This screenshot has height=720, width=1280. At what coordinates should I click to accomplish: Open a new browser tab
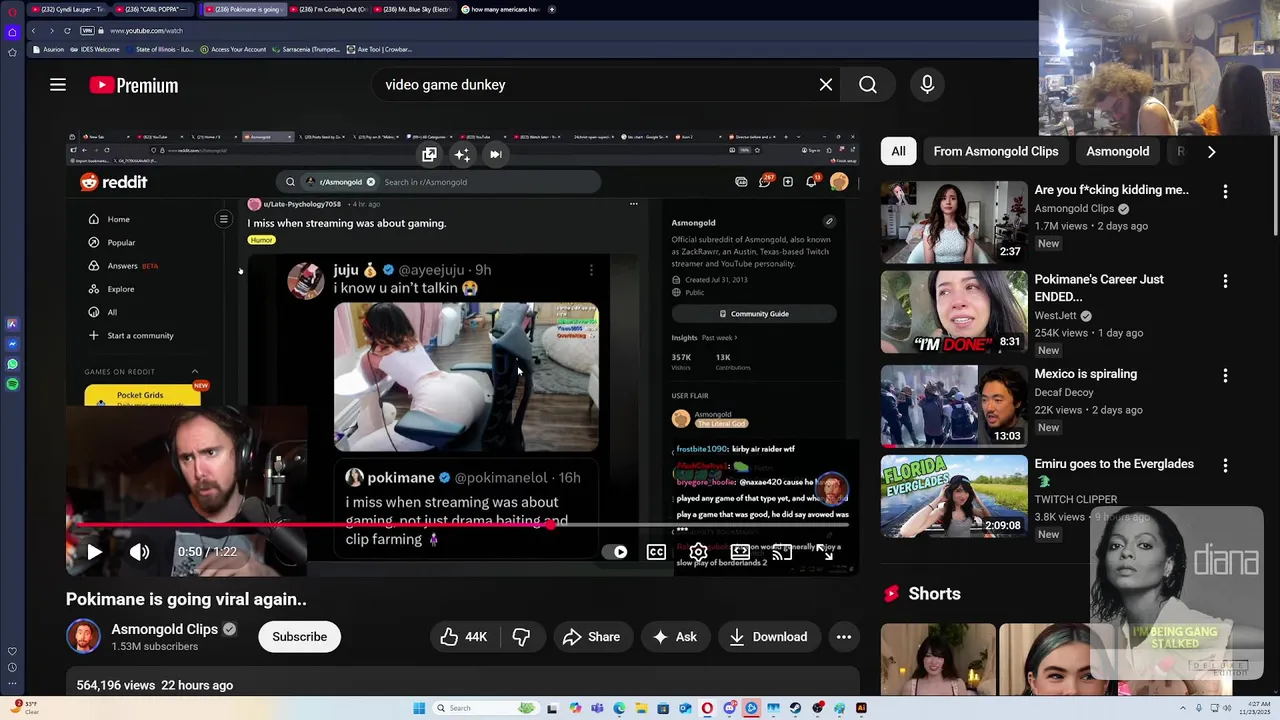pyautogui.click(x=552, y=9)
